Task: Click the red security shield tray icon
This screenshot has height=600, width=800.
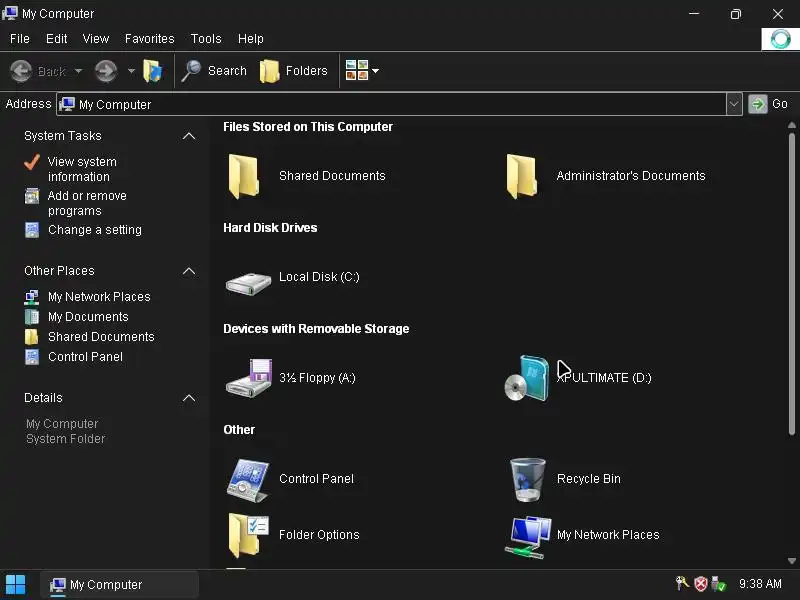Action: coord(701,584)
